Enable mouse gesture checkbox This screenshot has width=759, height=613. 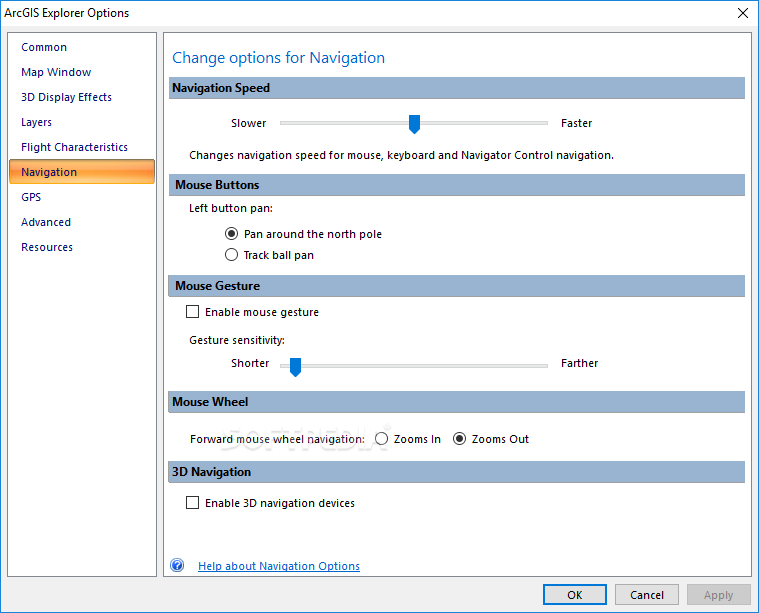[193, 311]
